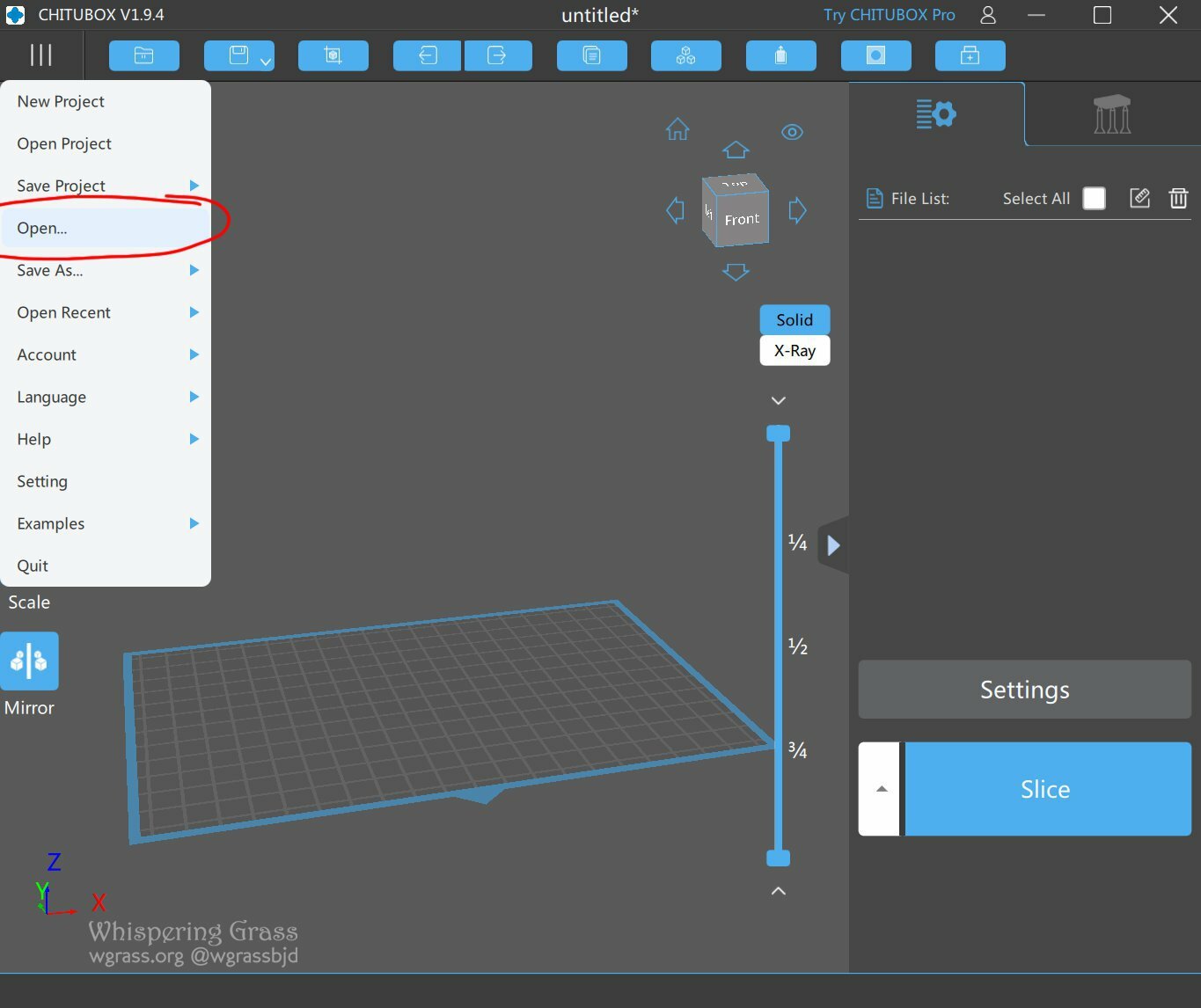
Task: Click the ½ mark on the layer slider
Action: point(797,646)
